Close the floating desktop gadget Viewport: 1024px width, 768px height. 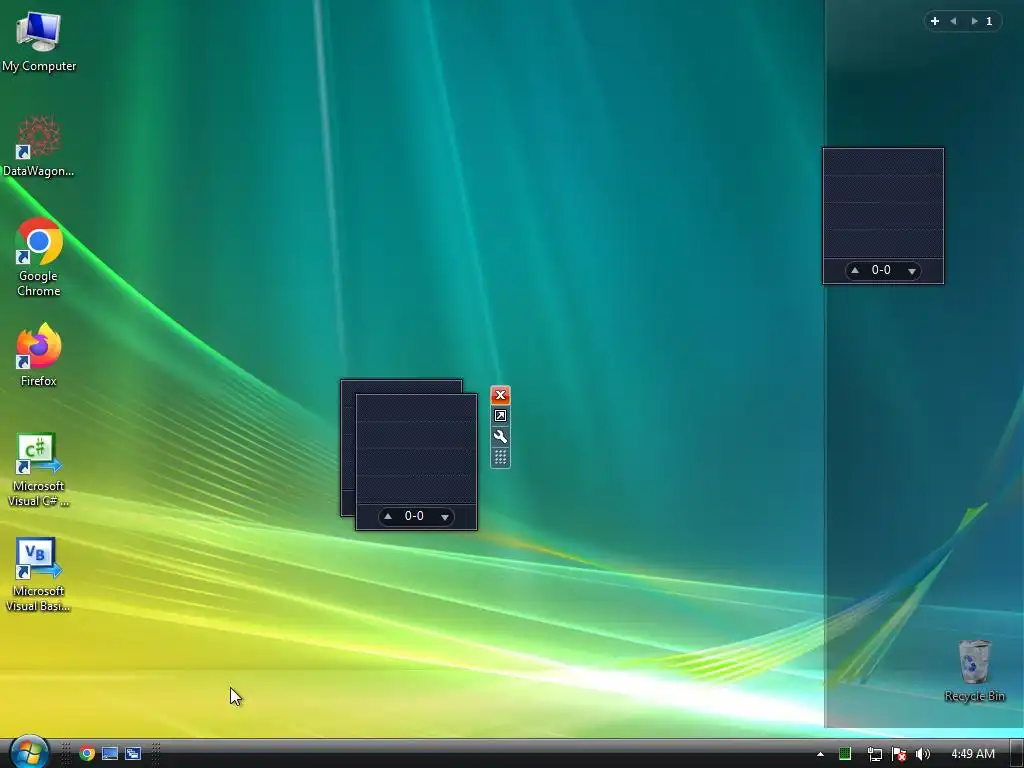point(500,395)
